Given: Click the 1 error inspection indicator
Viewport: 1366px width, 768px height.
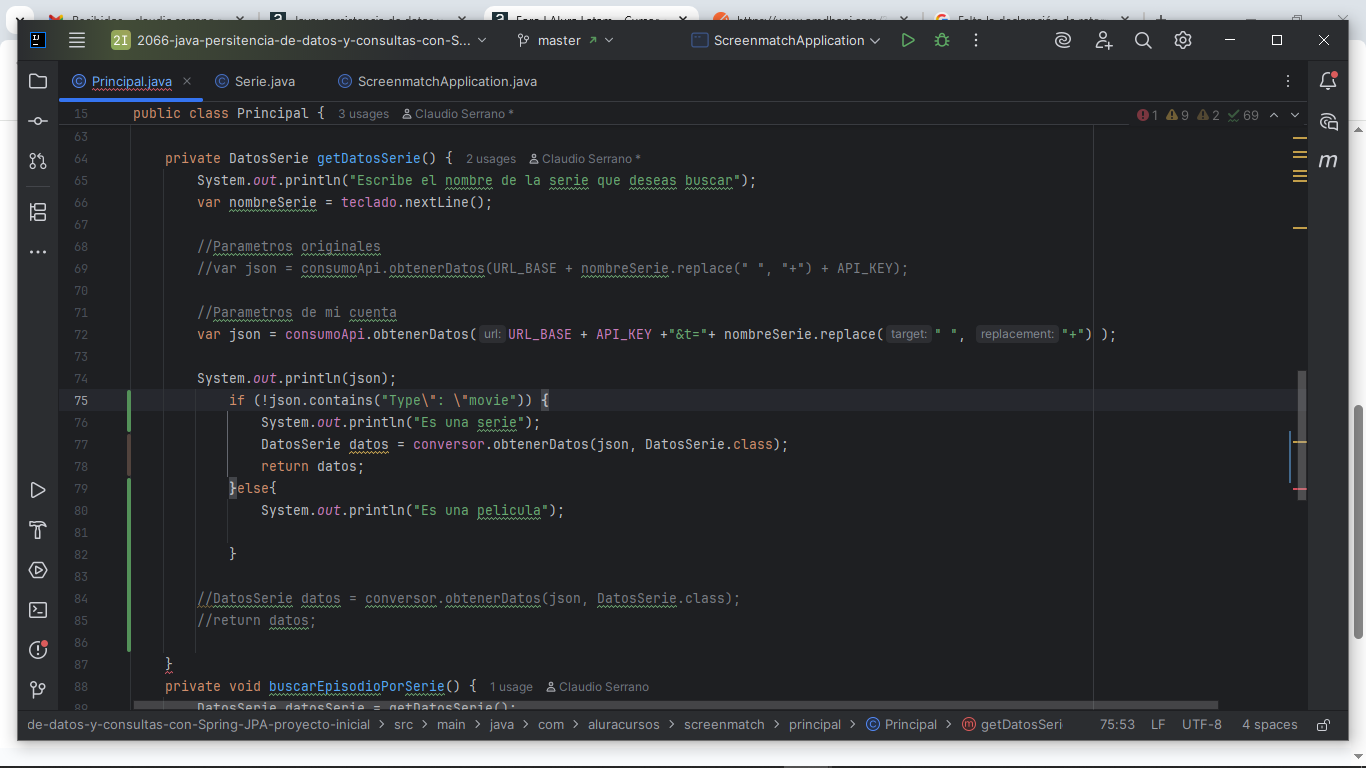Looking at the screenshot, I should pos(1147,115).
